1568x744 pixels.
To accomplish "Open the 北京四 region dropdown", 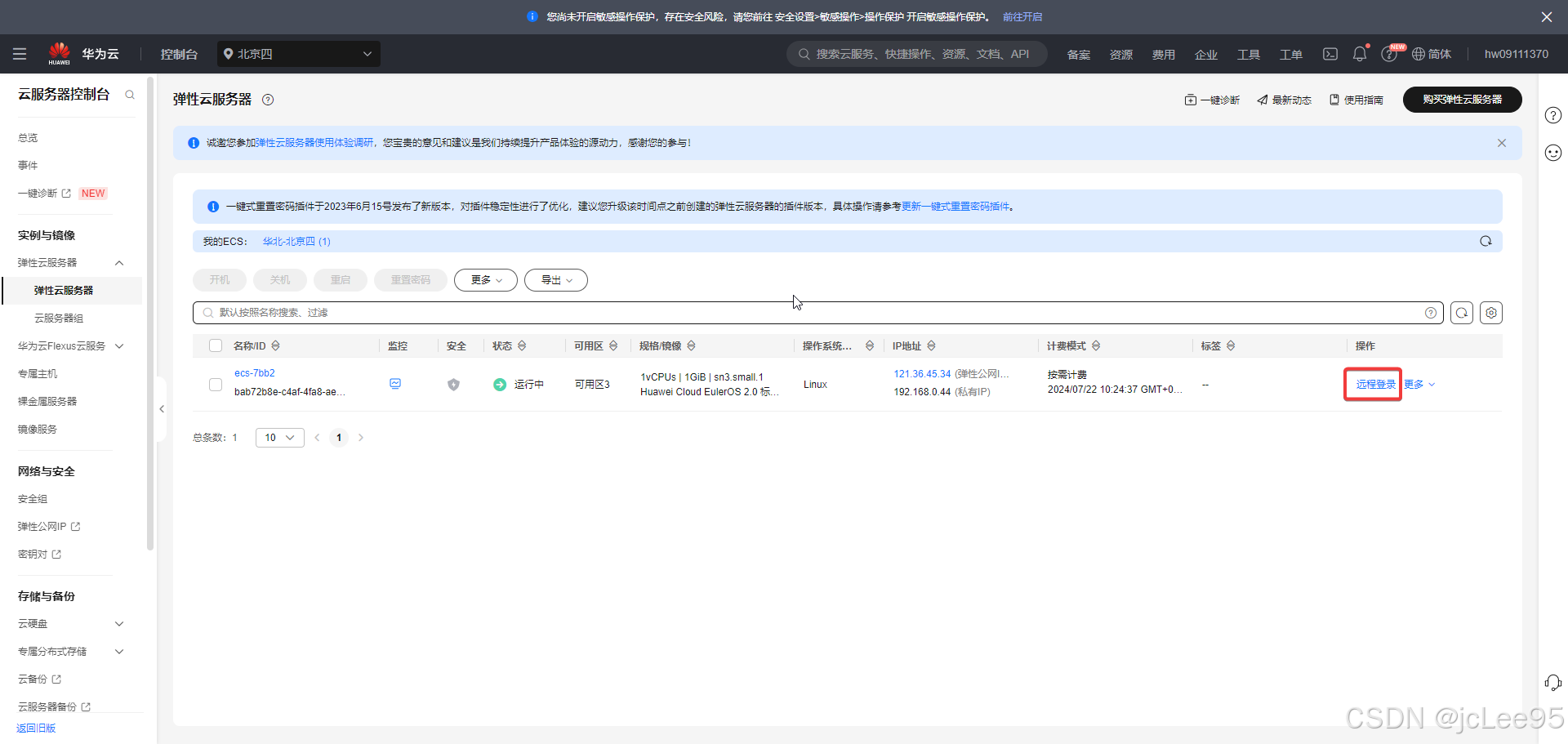I will [x=299, y=54].
